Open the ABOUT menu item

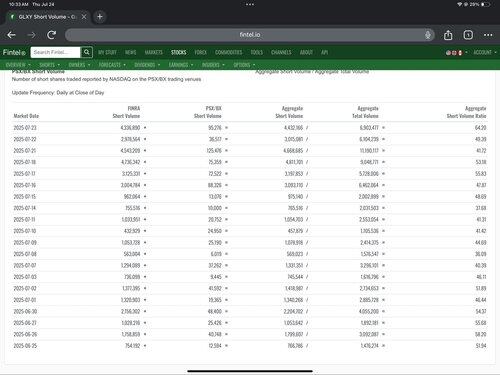(x=306, y=52)
